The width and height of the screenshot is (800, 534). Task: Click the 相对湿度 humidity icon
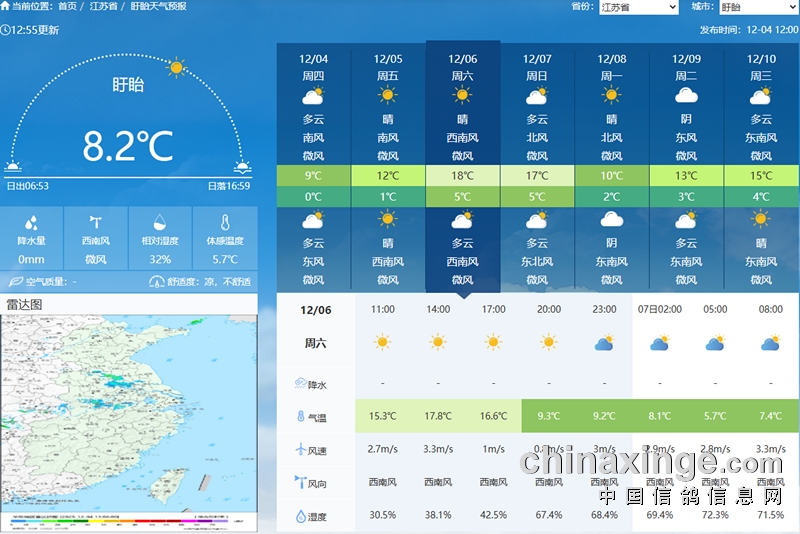pos(160,223)
